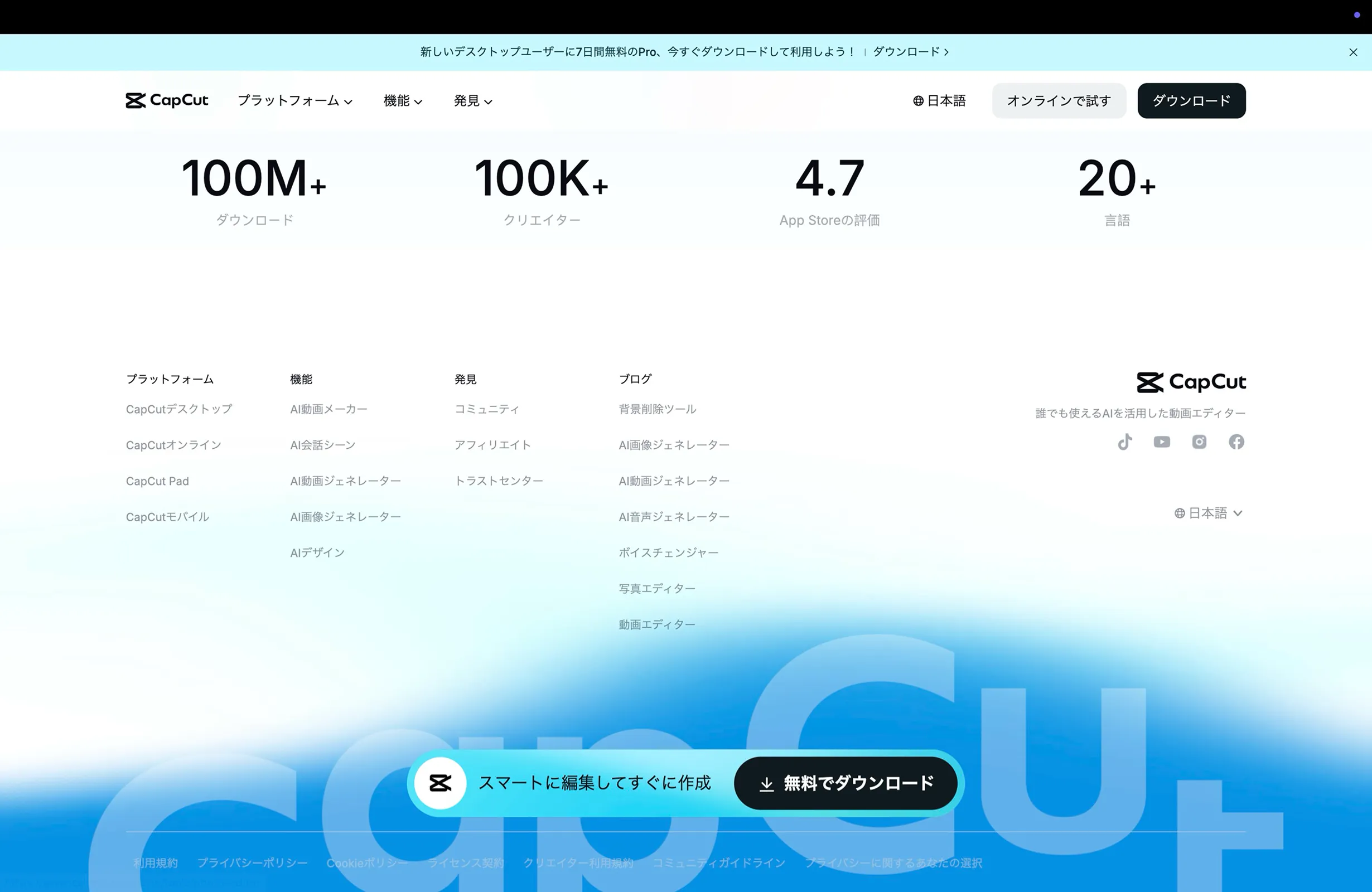Open AI動画ジェネレーター under ブログ
Viewport: 1372px width, 892px height.
(674, 481)
